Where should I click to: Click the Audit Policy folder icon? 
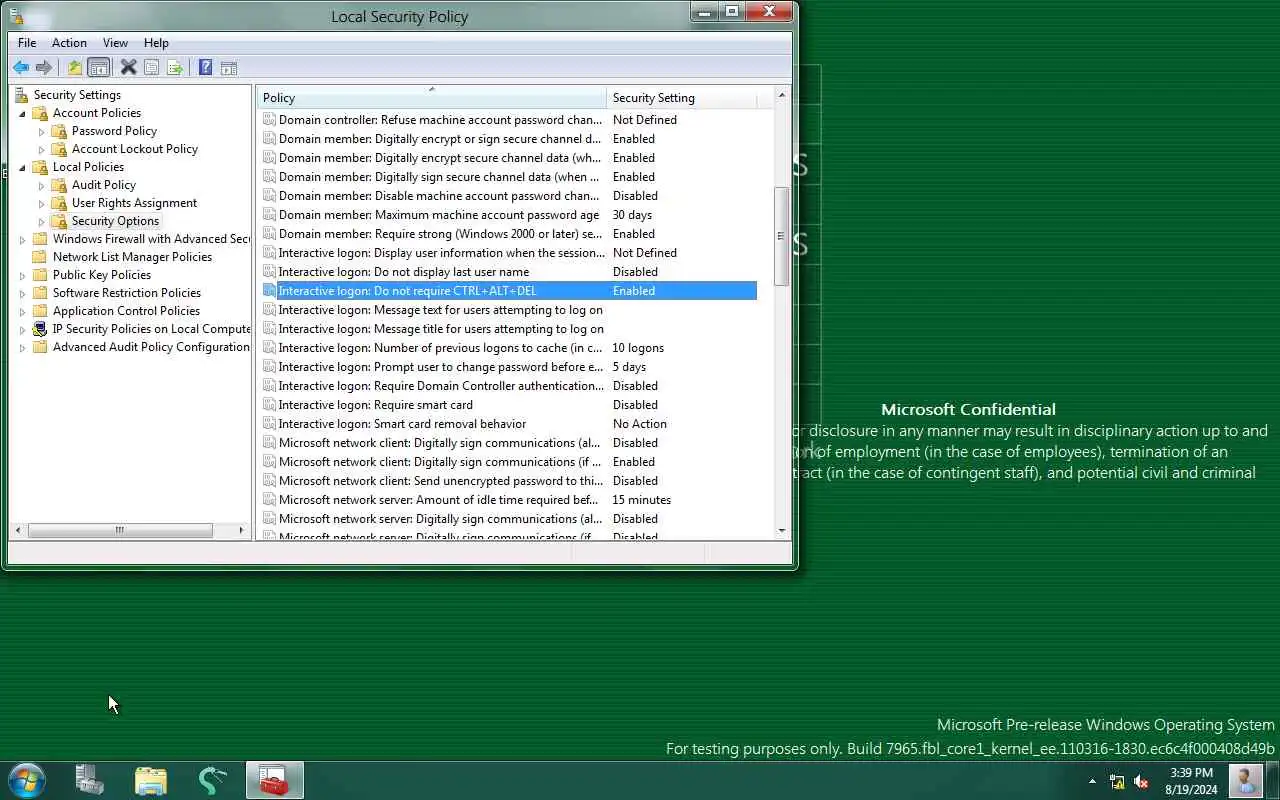[60, 185]
